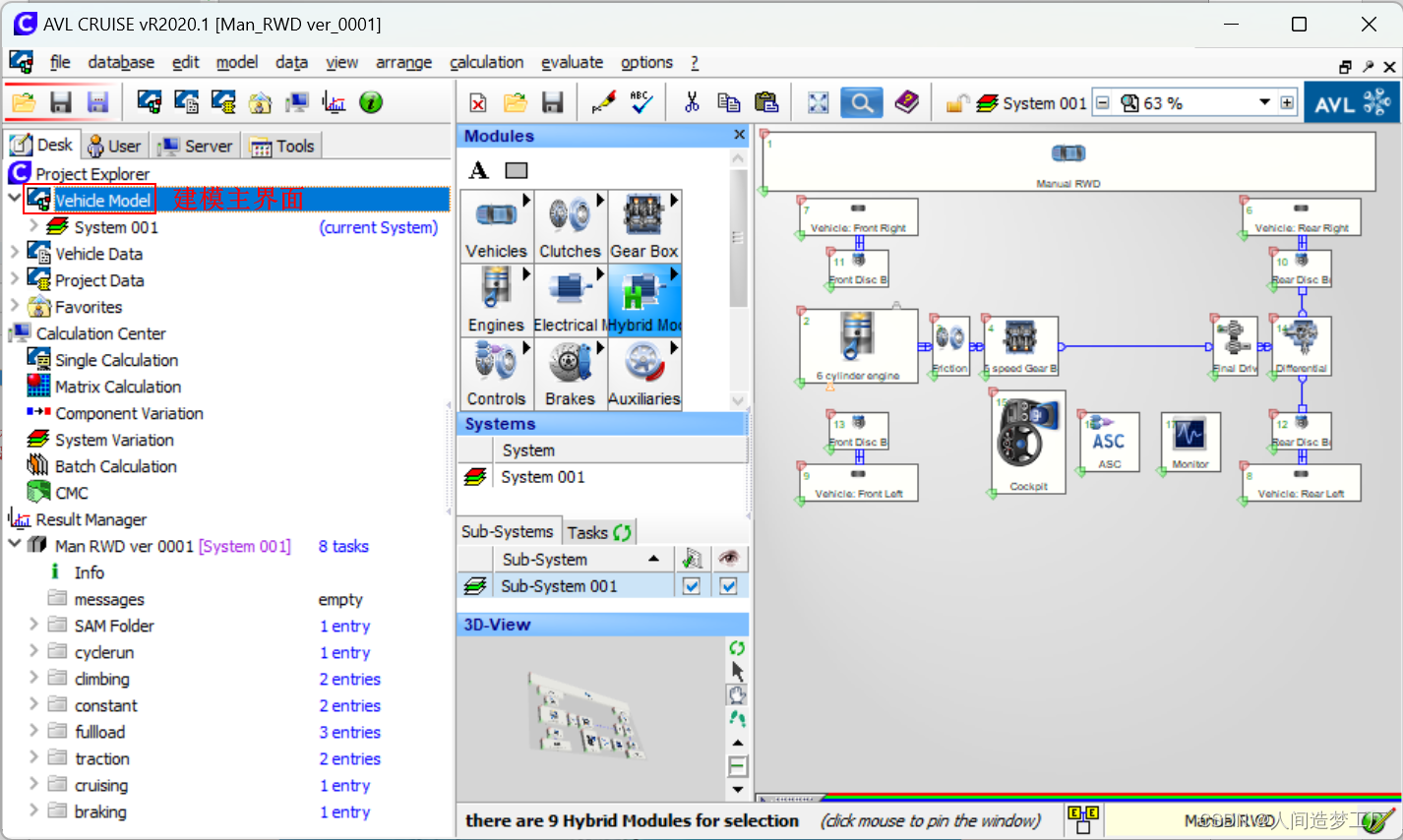Viewport: 1403px width, 840px height.
Task: Close the Modules panel
Action: (x=739, y=135)
